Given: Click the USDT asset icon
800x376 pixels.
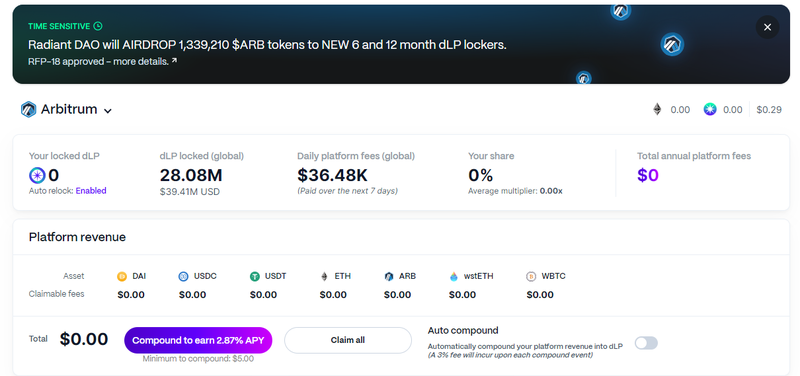Looking at the screenshot, I should point(255,277).
